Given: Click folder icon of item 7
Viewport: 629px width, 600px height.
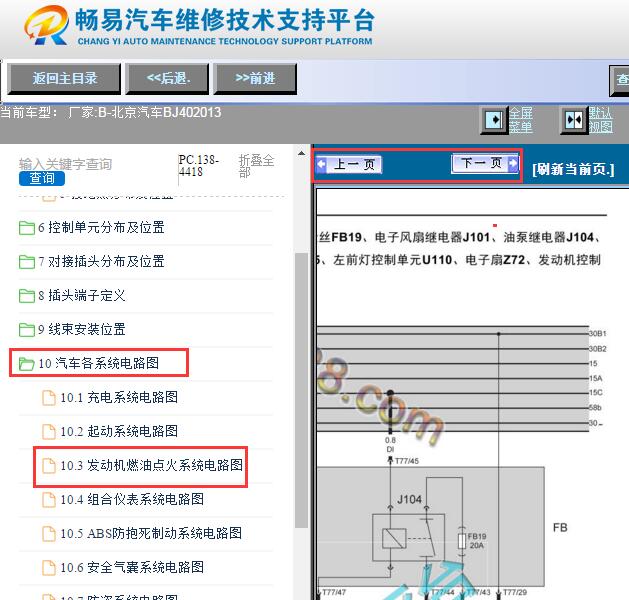Looking at the screenshot, I should [26, 262].
